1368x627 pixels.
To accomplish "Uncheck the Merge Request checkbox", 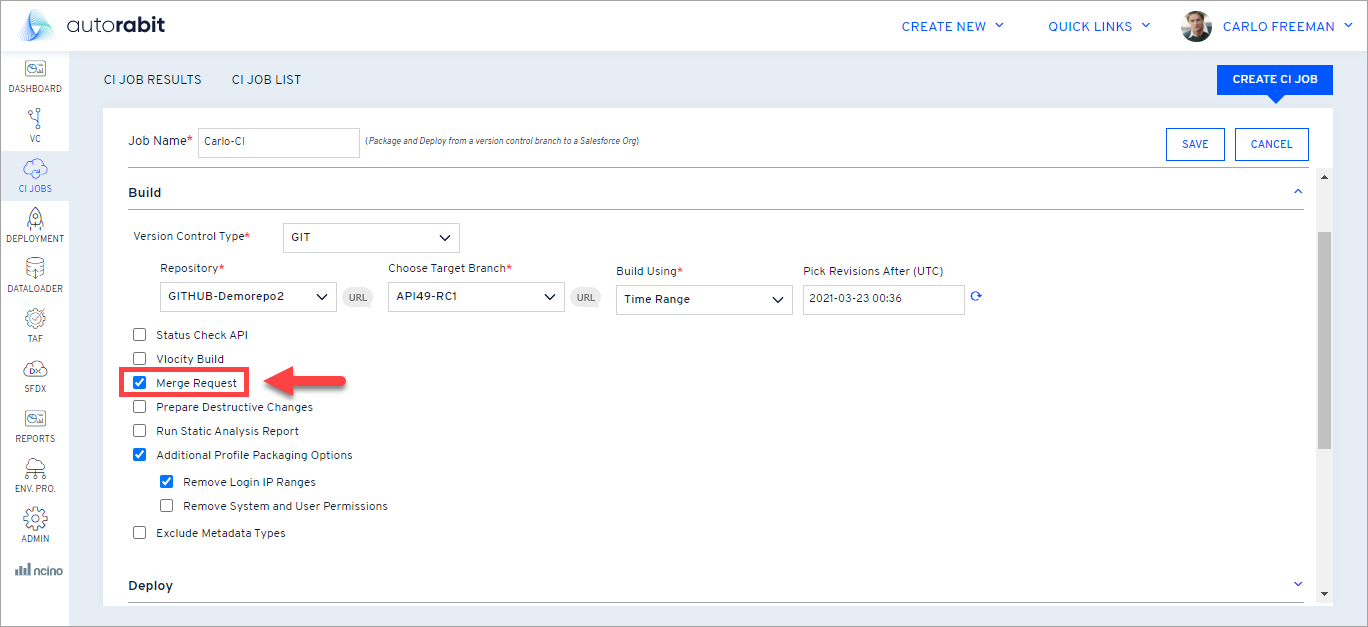I will click(140, 383).
